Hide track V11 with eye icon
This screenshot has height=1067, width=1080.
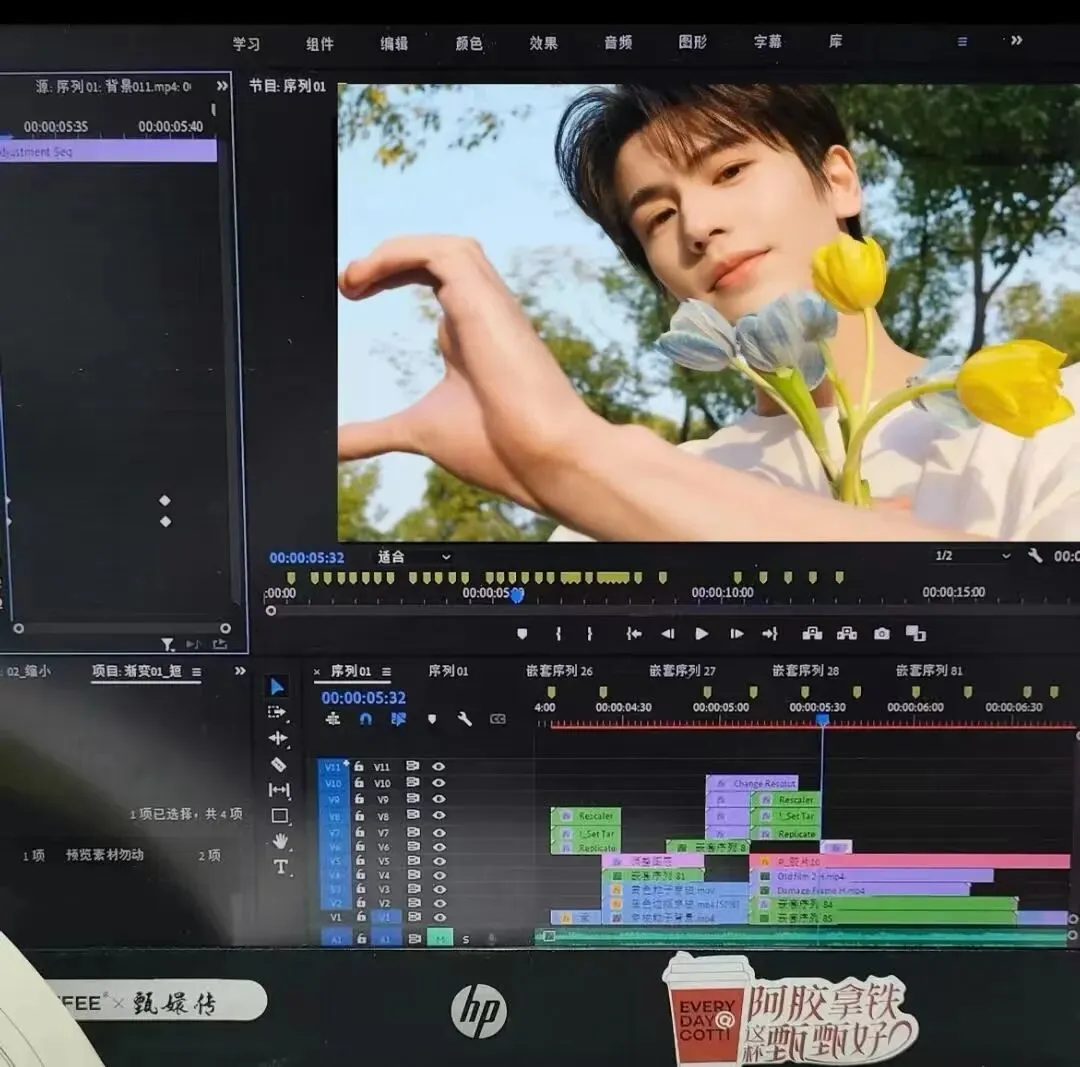(438, 766)
